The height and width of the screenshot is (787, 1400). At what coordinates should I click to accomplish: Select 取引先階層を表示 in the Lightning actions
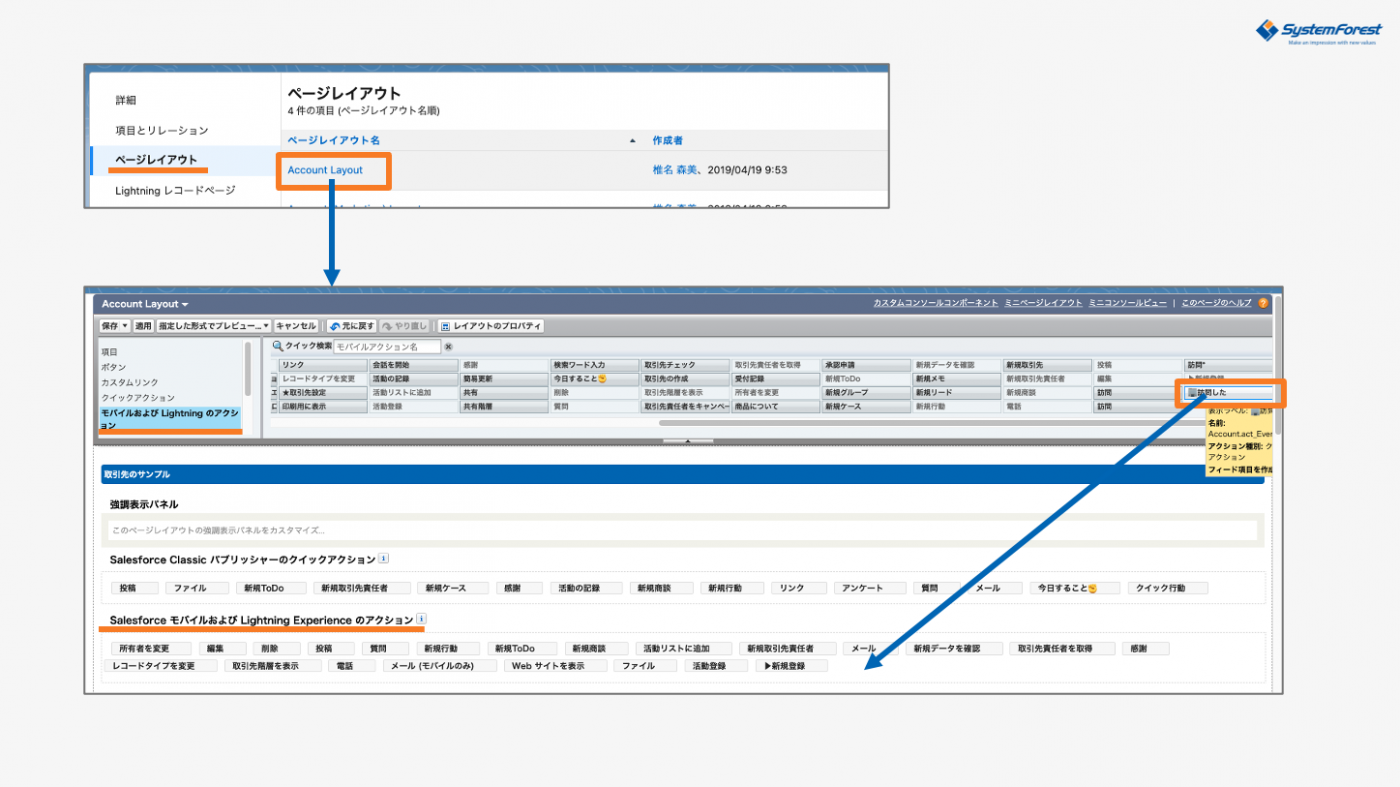273,665
